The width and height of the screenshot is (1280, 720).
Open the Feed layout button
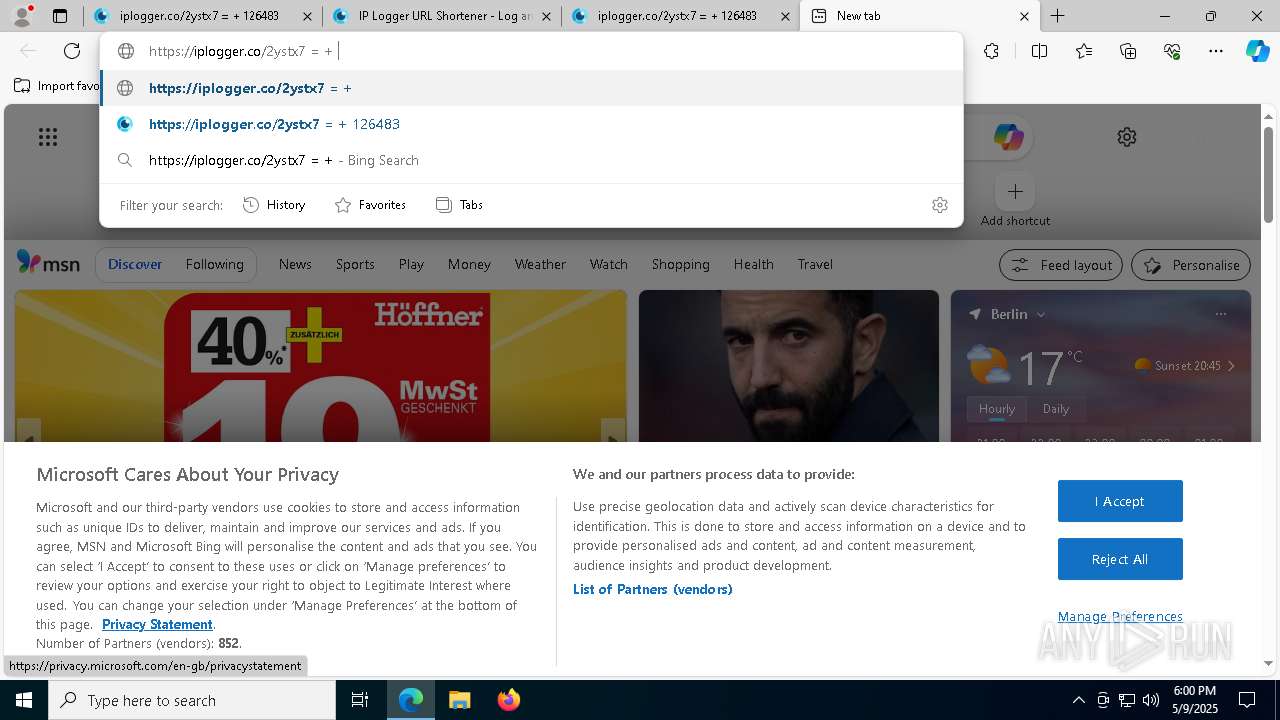pyautogui.click(x=1061, y=265)
